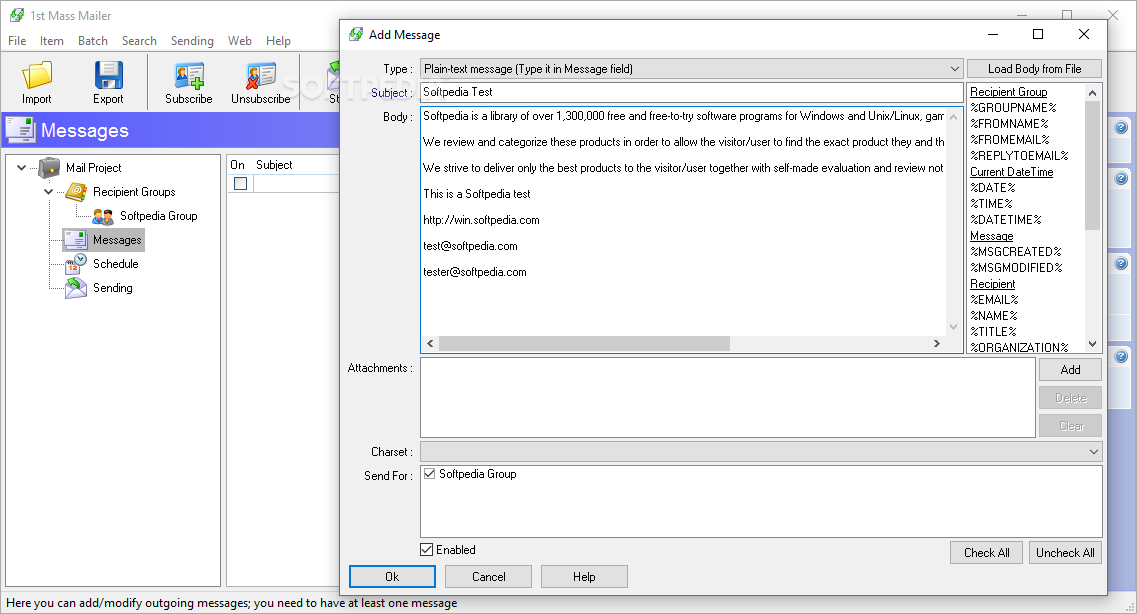Click the macro list scroll down arrow
The image size is (1137, 614).
1092,344
